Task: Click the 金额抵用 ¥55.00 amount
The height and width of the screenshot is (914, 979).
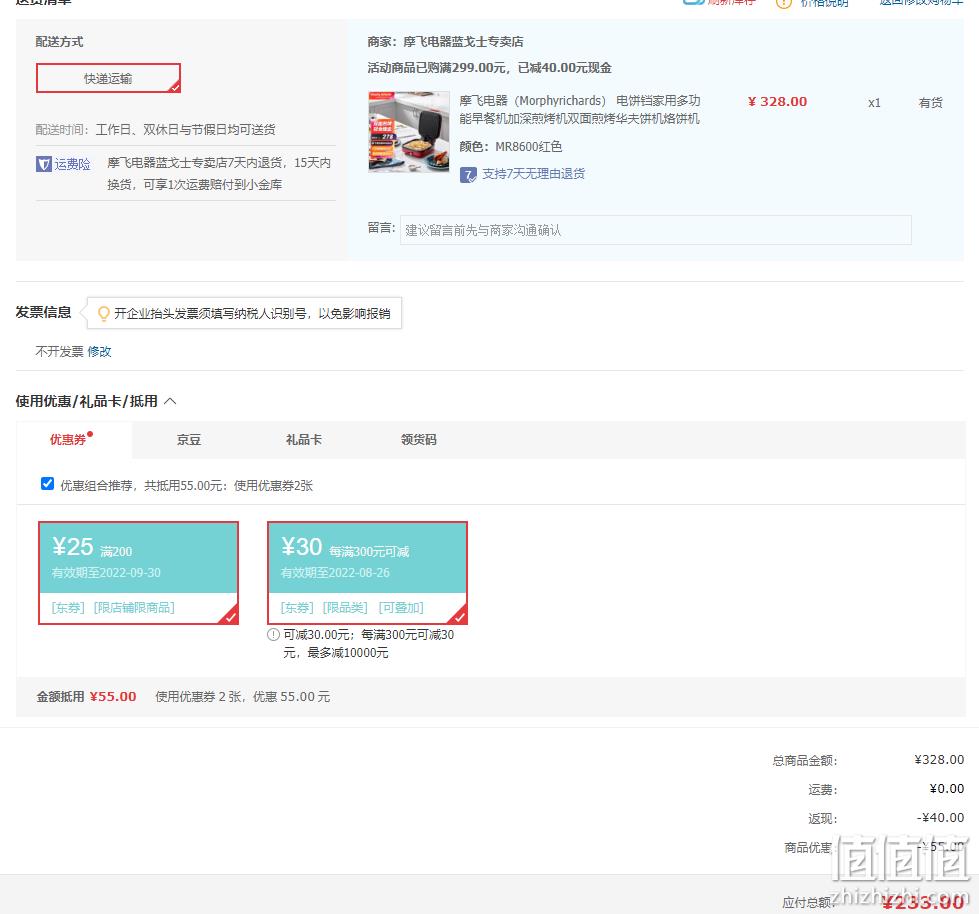Action: 113,697
